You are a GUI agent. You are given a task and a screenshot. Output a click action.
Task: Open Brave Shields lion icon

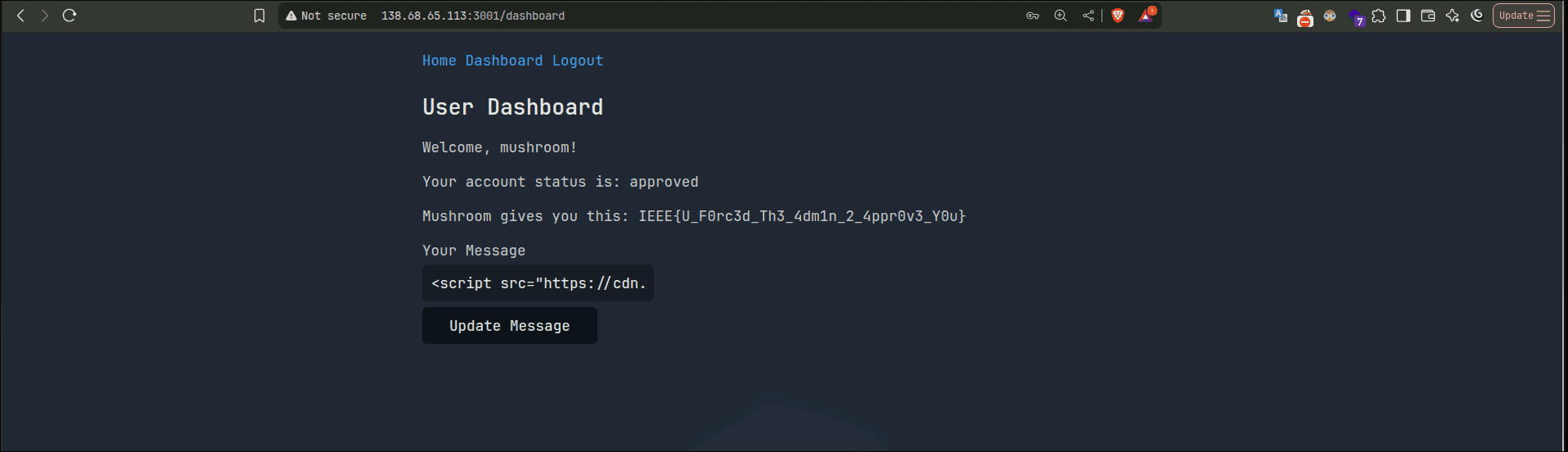pyautogui.click(x=1118, y=16)
